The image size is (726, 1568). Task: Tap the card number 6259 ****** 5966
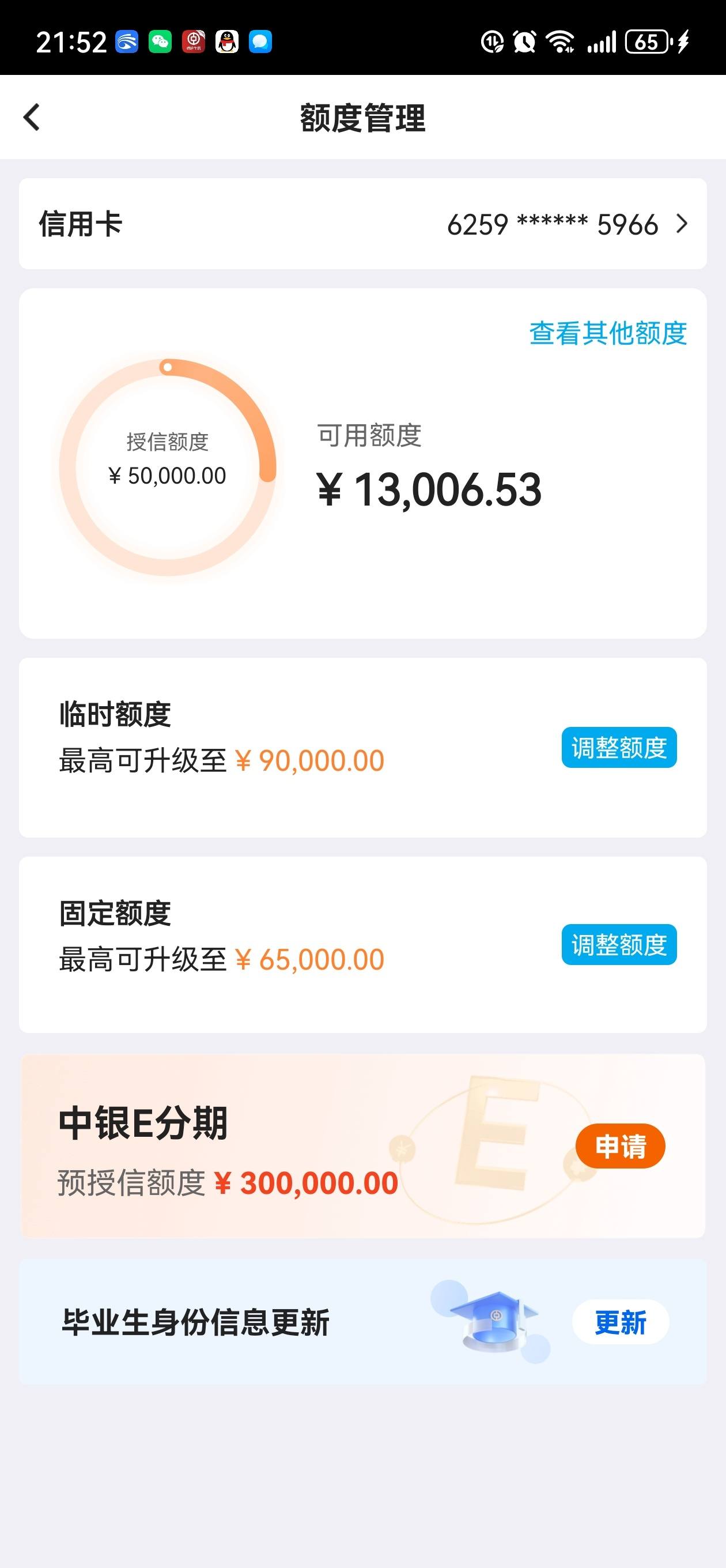coord(553,225)
